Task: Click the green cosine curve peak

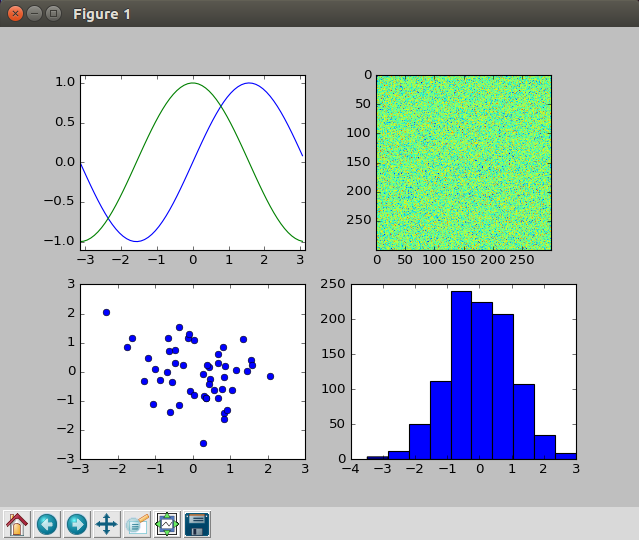Action: 193,84
